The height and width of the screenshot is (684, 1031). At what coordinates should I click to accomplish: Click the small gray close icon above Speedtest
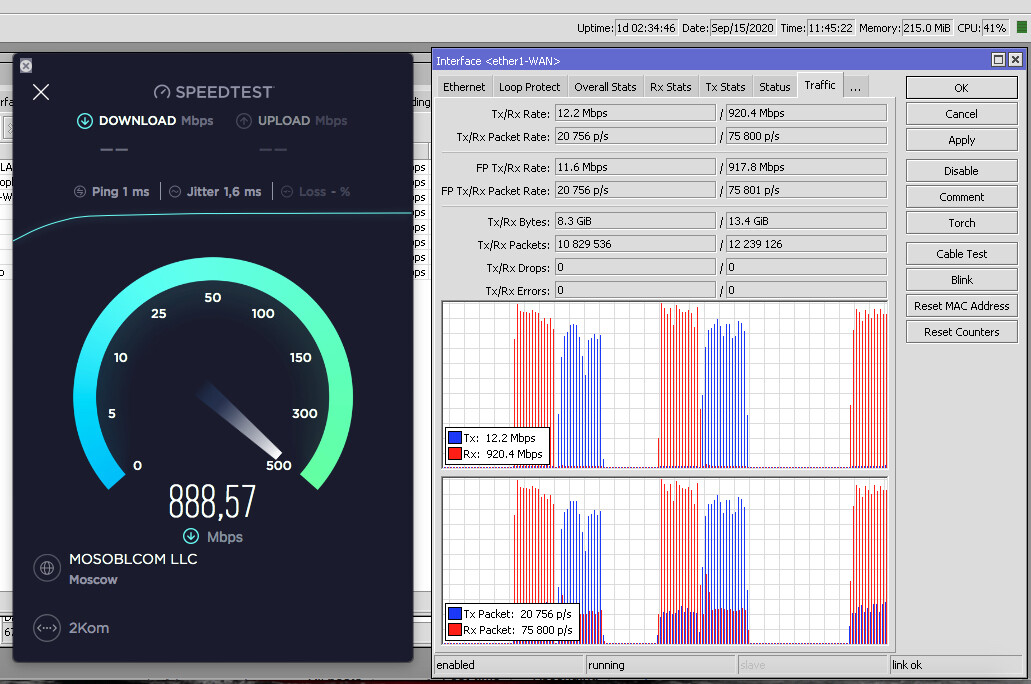click(26, 66)
